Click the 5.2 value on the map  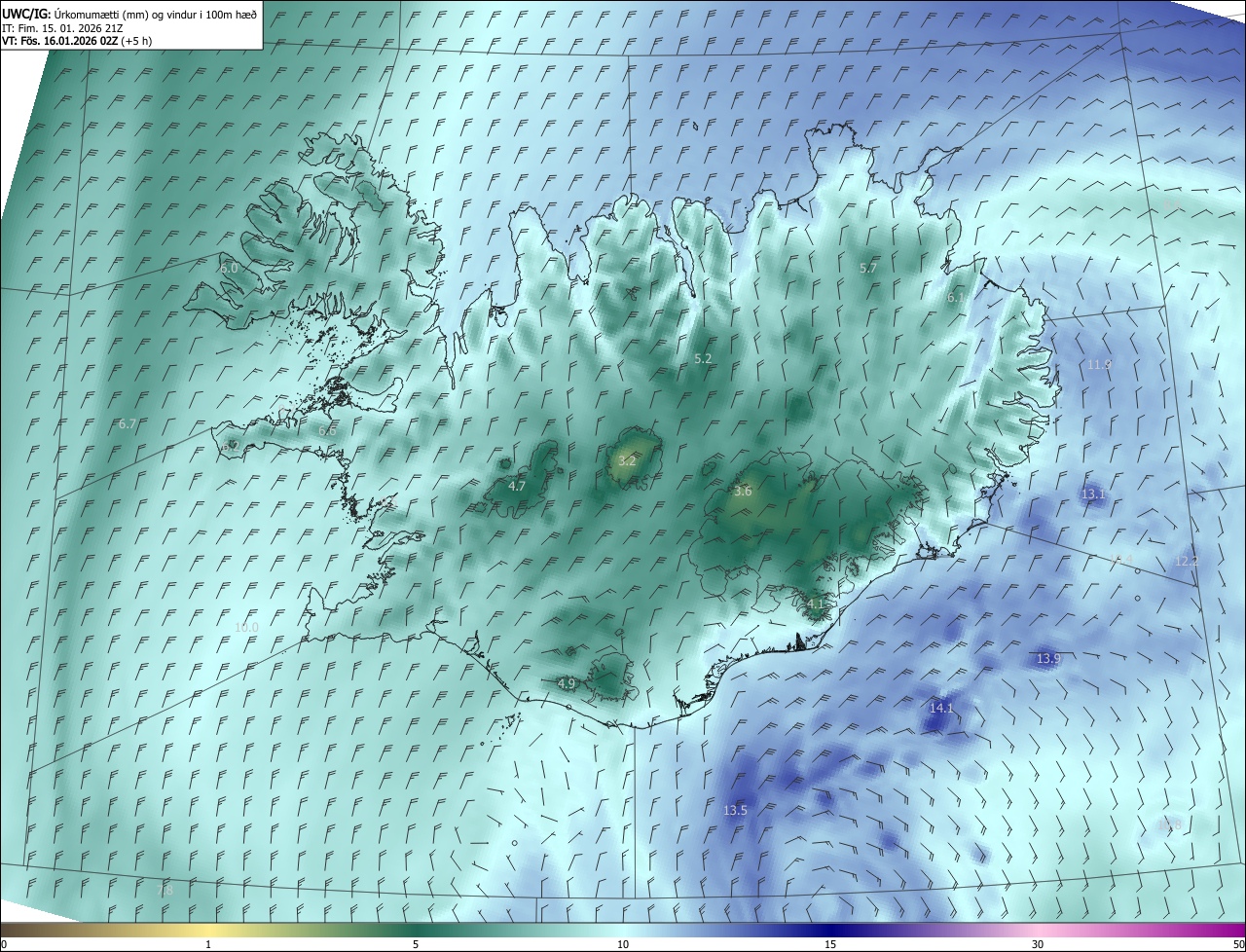[703, 359]
